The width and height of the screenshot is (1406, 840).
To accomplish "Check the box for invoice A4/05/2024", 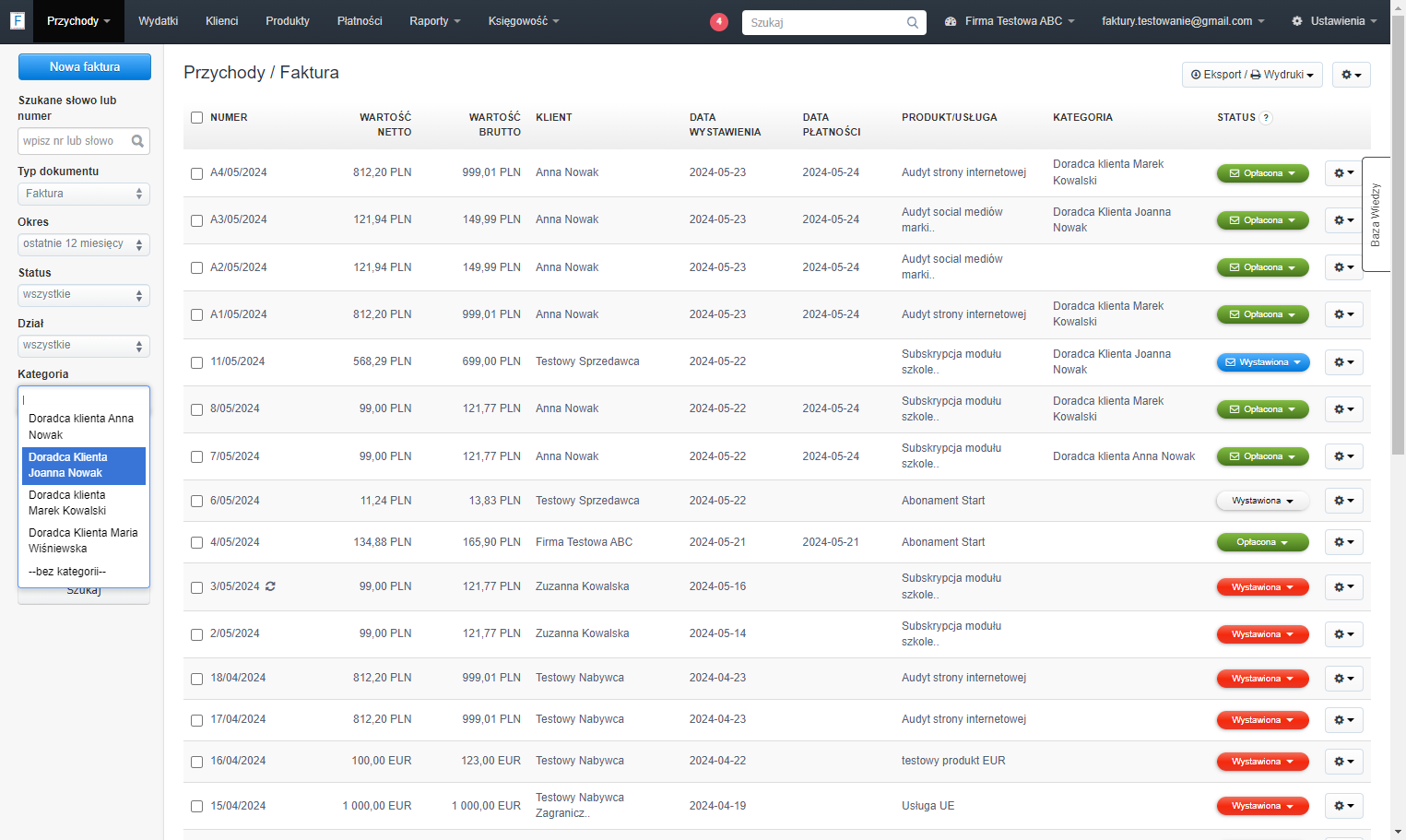I will pyautogui.click(x=196, y=173).
